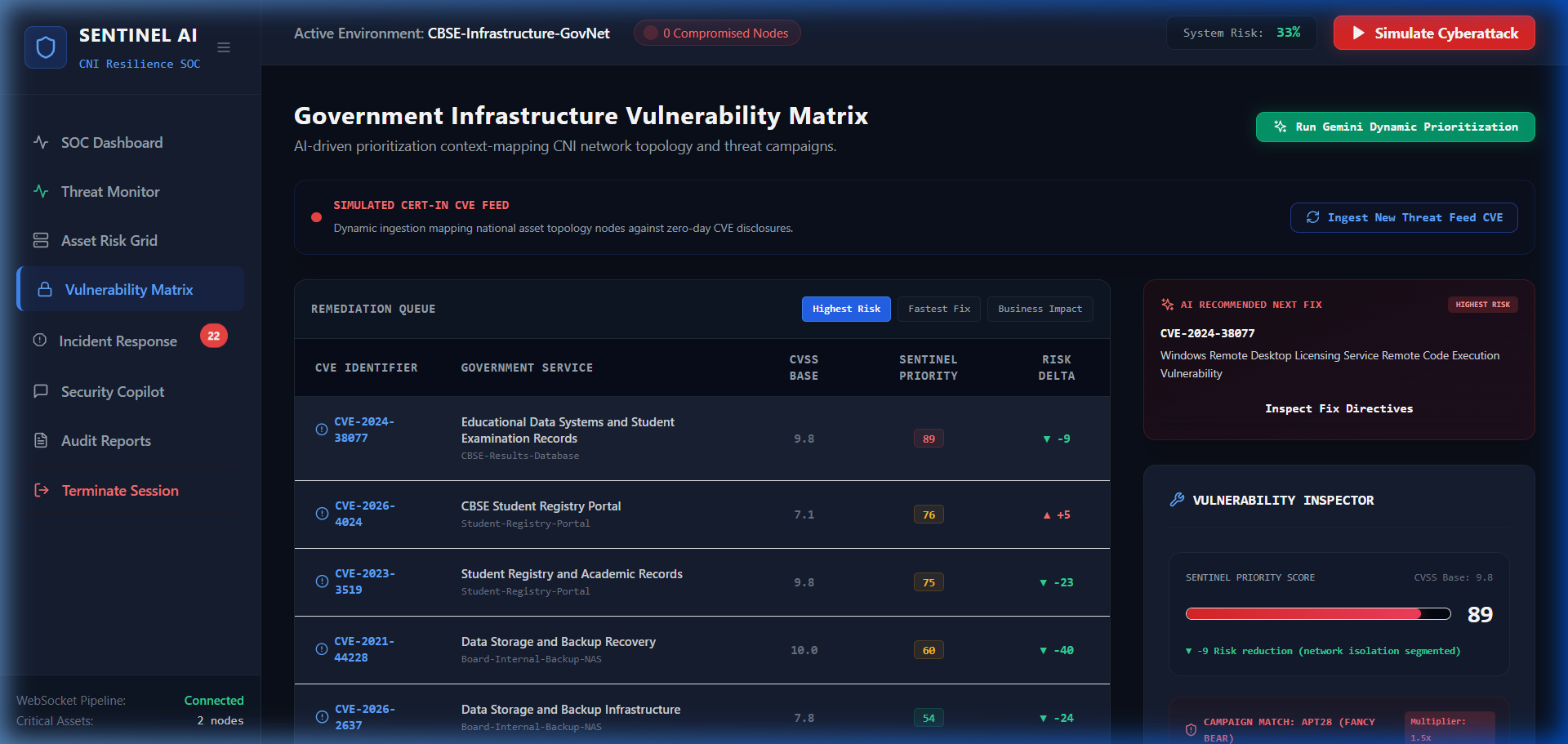1568x744 pixels.
Task: Click the priority badge 75
Action: point(929,582)
